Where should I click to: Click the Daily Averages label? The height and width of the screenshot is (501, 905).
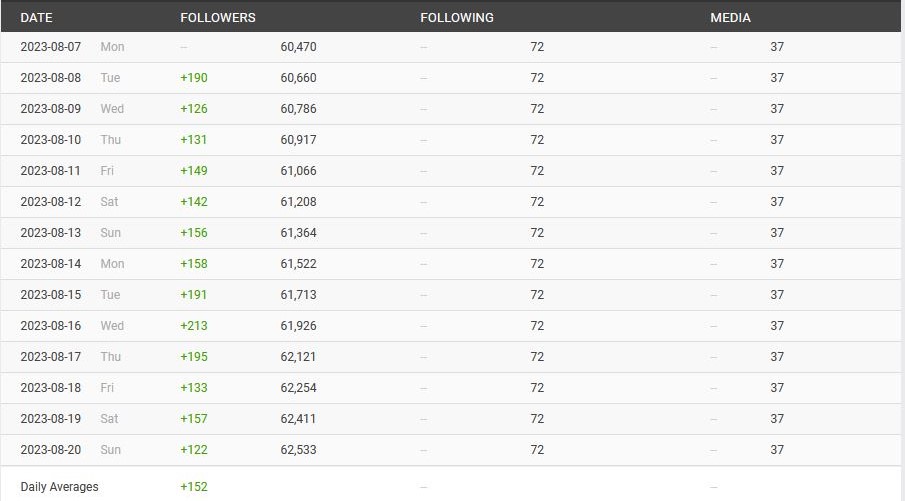click(x=59, y=487)
